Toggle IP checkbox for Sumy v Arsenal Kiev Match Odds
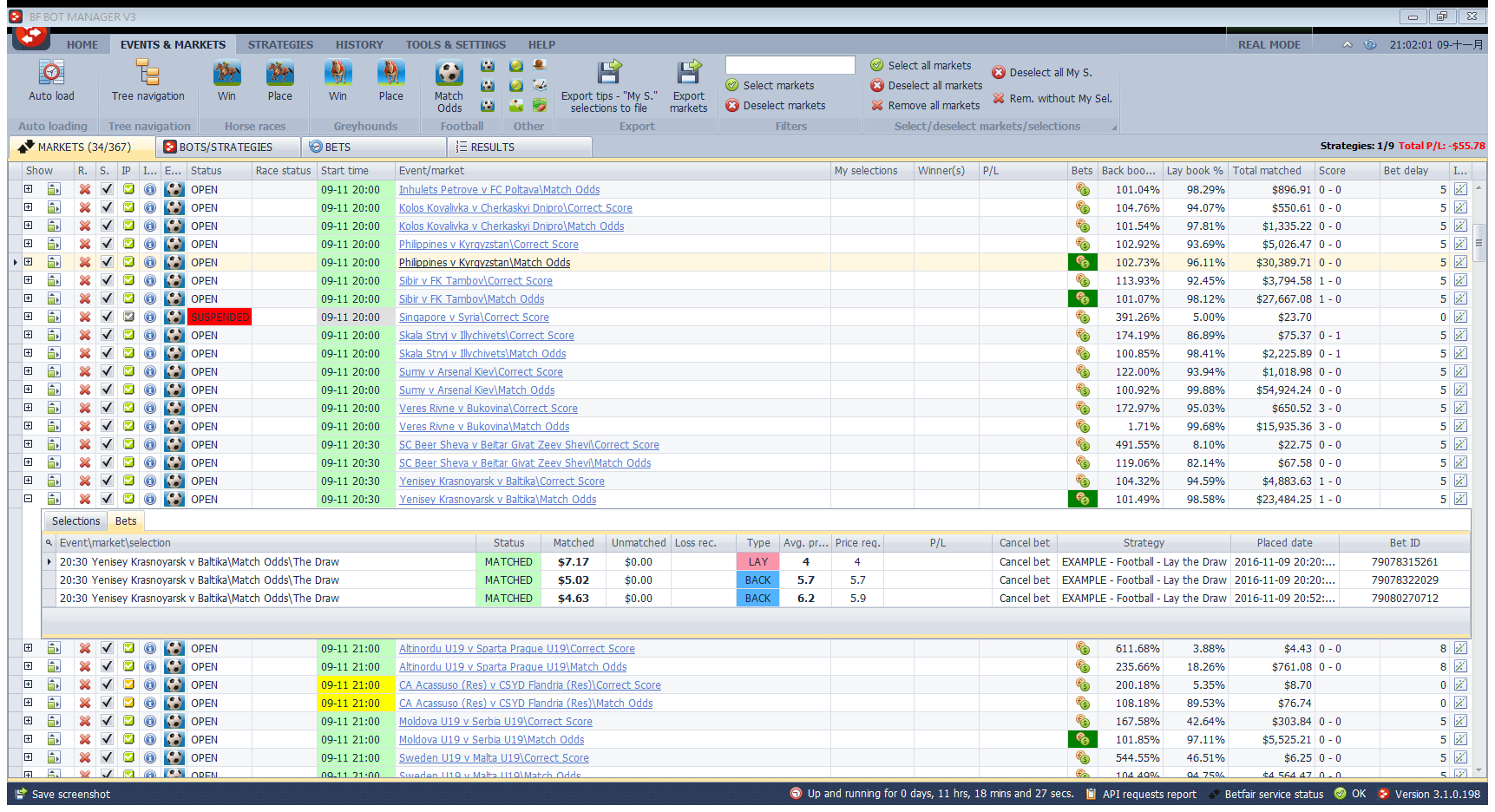The image size is (1495, 812). tap(128, 390)
